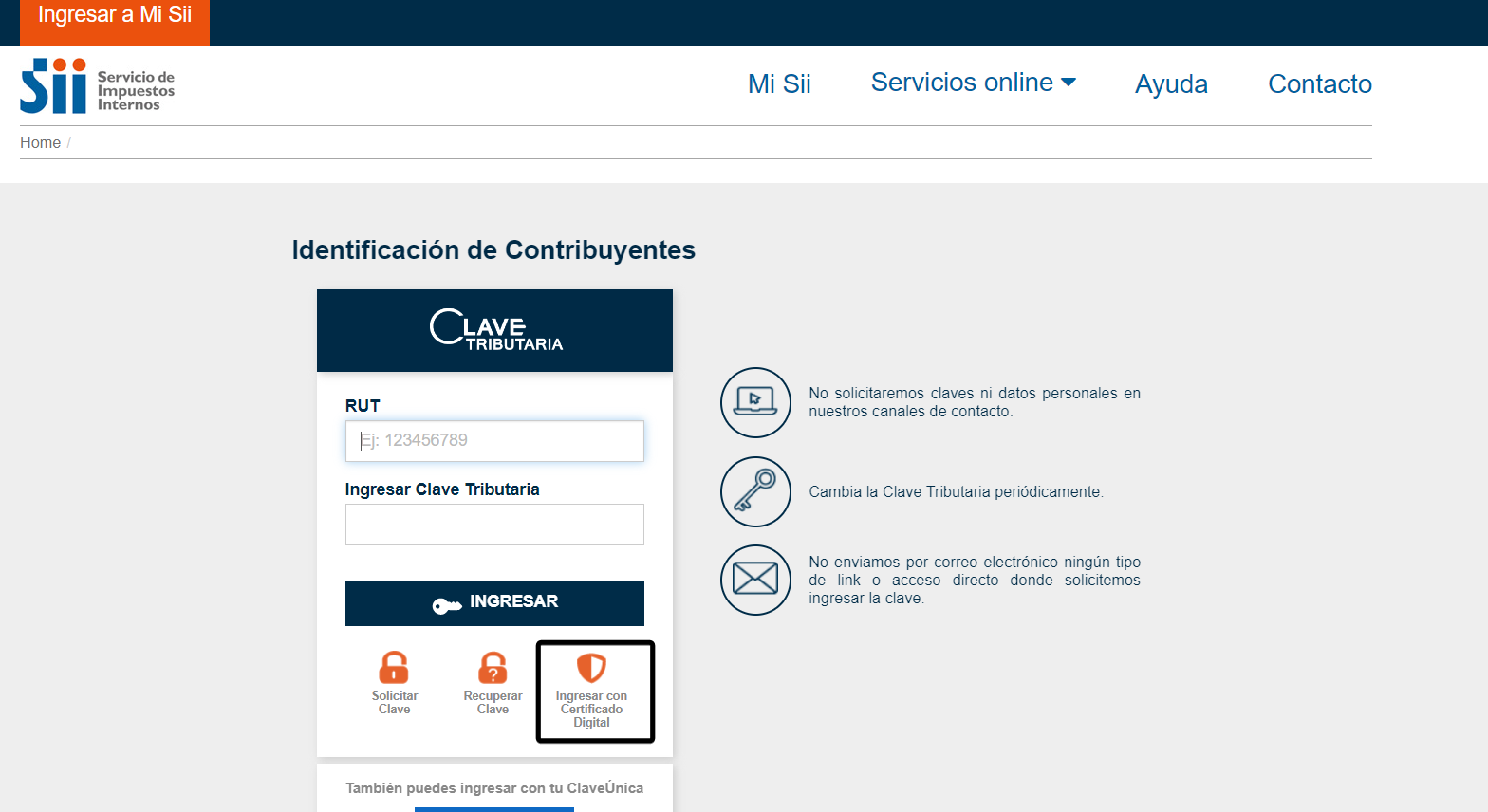The image size is (1488, 812).
Task: Click the envelope circle icon
Action: coord(755,580)
